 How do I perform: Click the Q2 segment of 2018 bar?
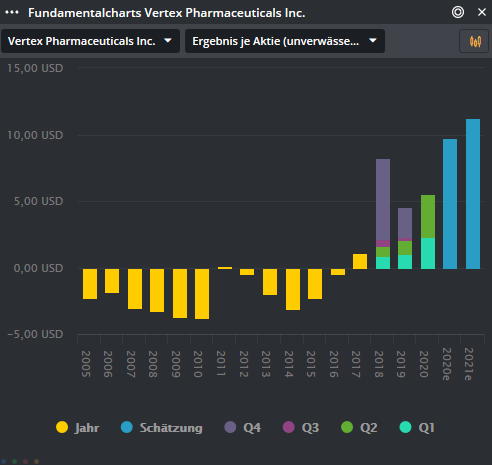[383, 252]
